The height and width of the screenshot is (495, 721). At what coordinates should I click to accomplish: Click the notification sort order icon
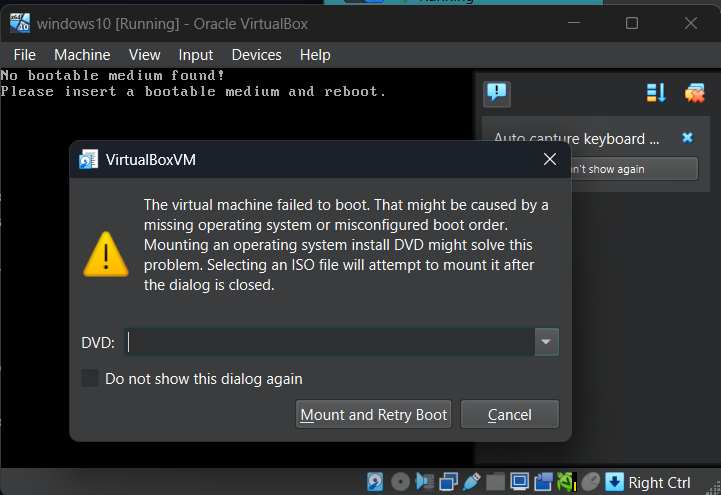[x=656, y=93]
